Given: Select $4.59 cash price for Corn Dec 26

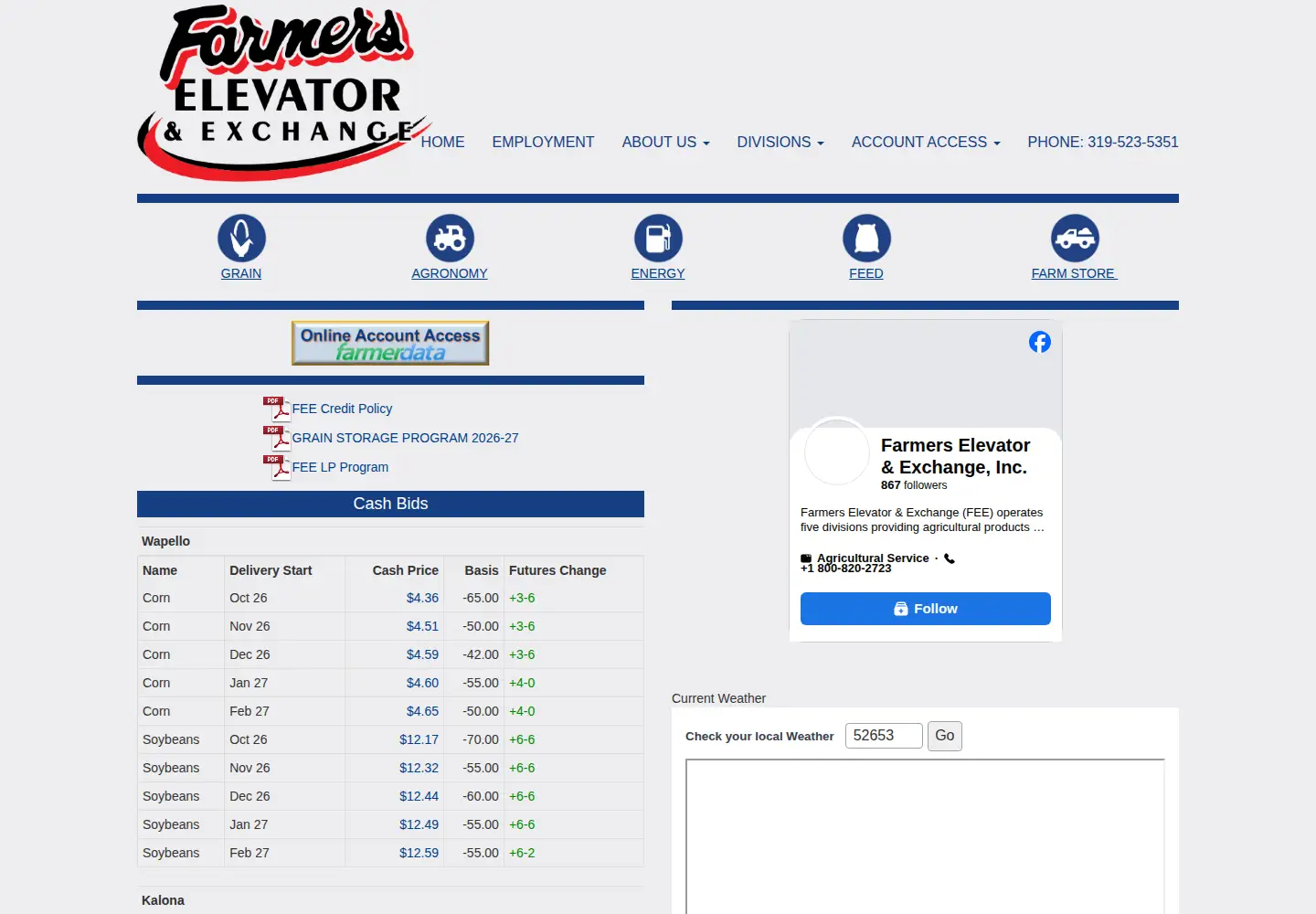Looking at the screenshot, I should pos(422,654).
